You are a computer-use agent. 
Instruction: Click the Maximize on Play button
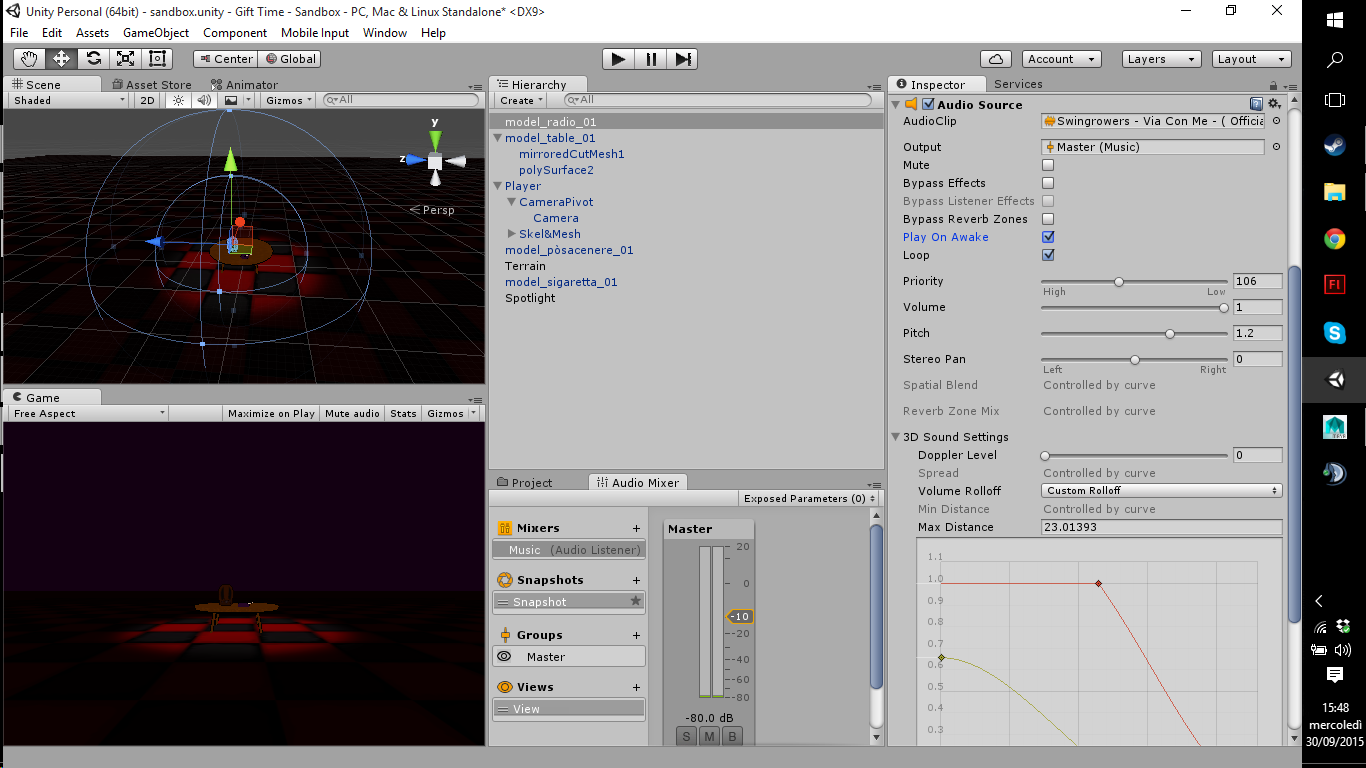(x=271, y=413)
